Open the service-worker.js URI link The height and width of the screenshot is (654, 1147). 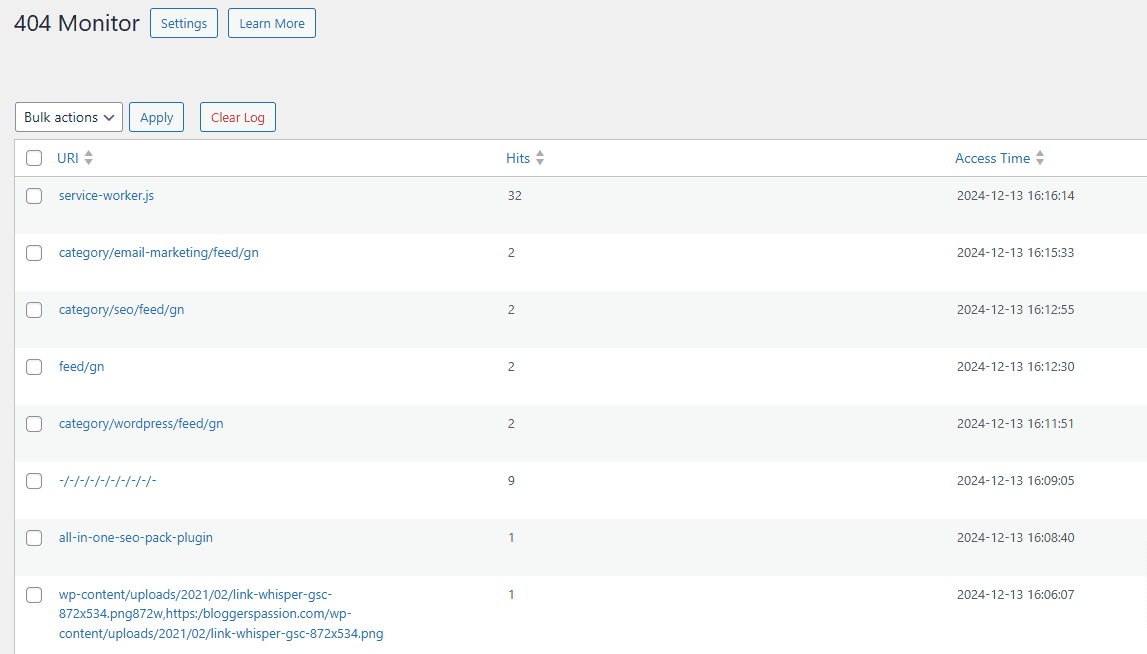coord(106,196)
